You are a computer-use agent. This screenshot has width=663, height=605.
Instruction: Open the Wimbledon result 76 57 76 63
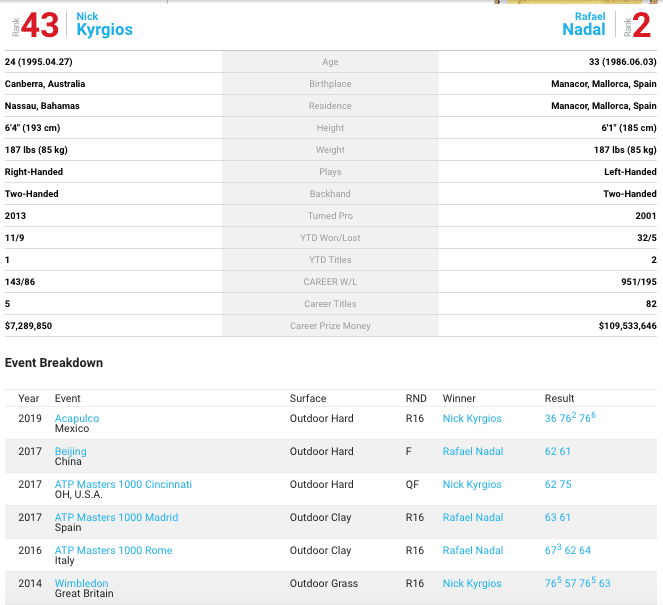[x=577, y=582]
